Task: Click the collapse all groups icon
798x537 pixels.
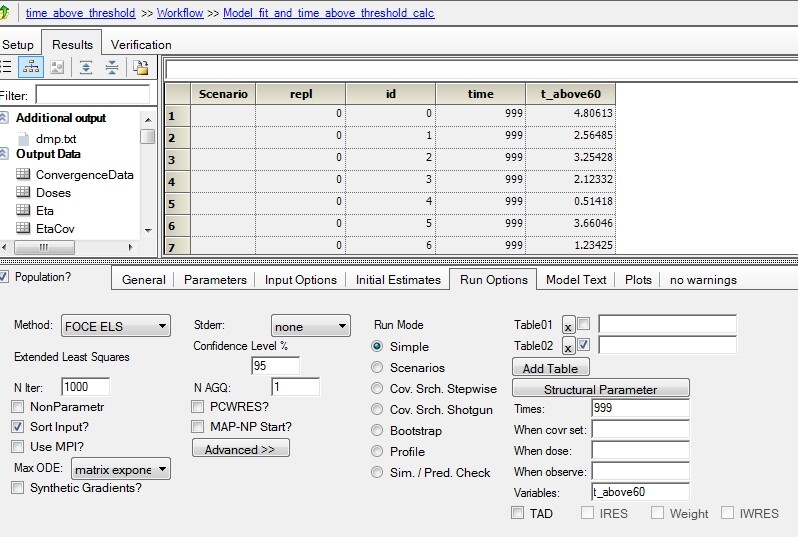Action: (x=112, y=67)
